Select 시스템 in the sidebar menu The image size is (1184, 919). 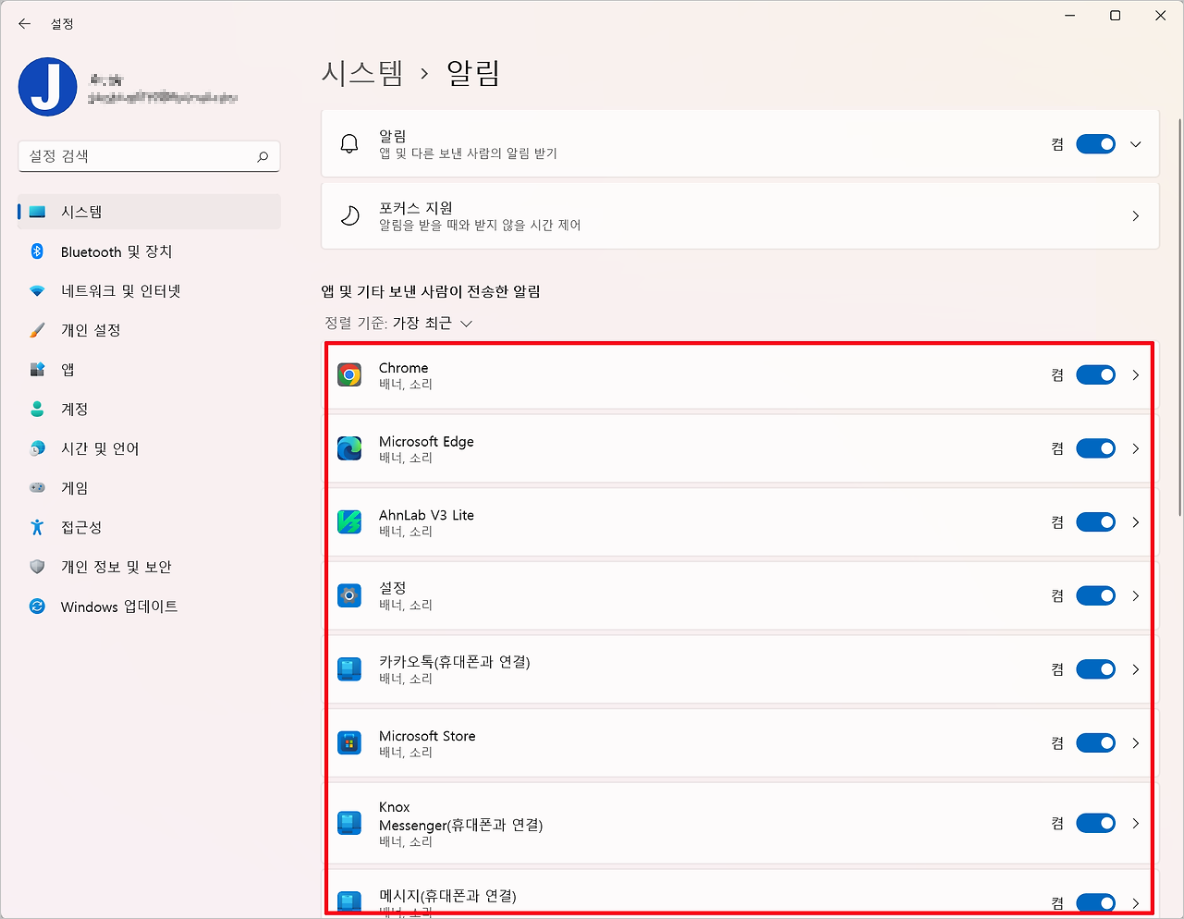coord(75,212)
